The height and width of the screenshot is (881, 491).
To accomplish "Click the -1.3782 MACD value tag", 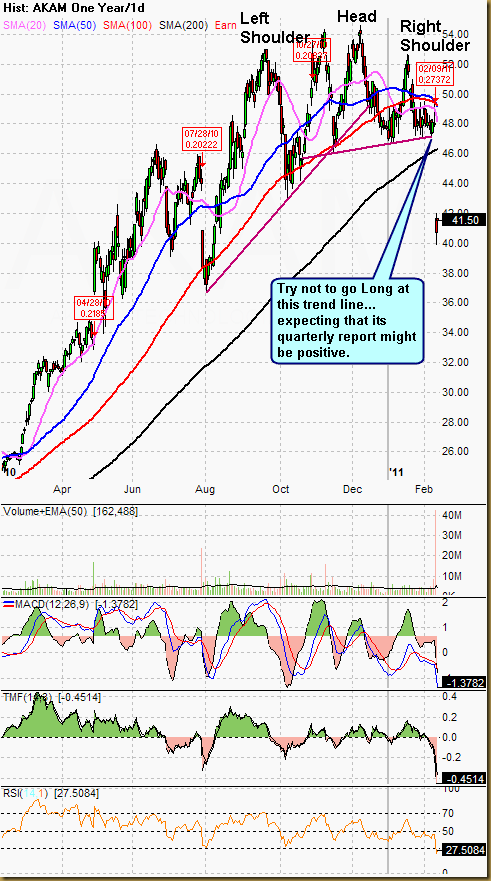I will (463, 683).
